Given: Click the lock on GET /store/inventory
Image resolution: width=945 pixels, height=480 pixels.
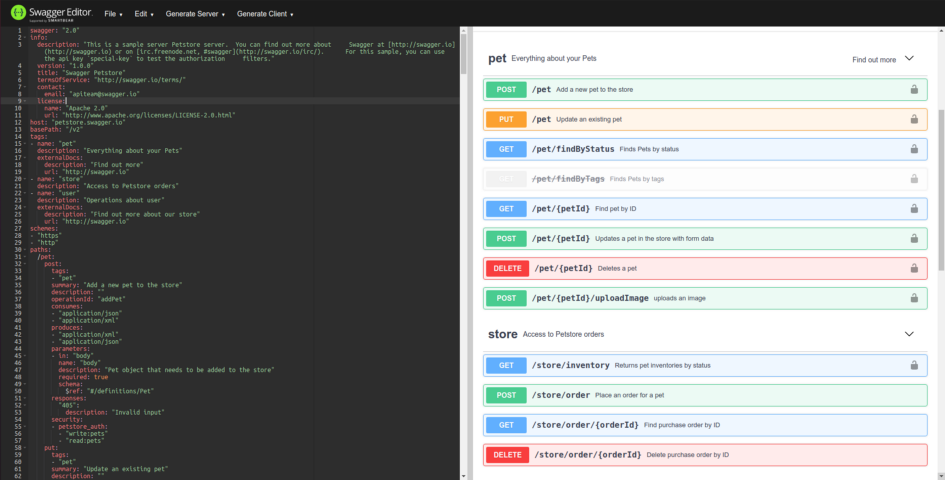Looking at the screenshot, I should 914,365.
